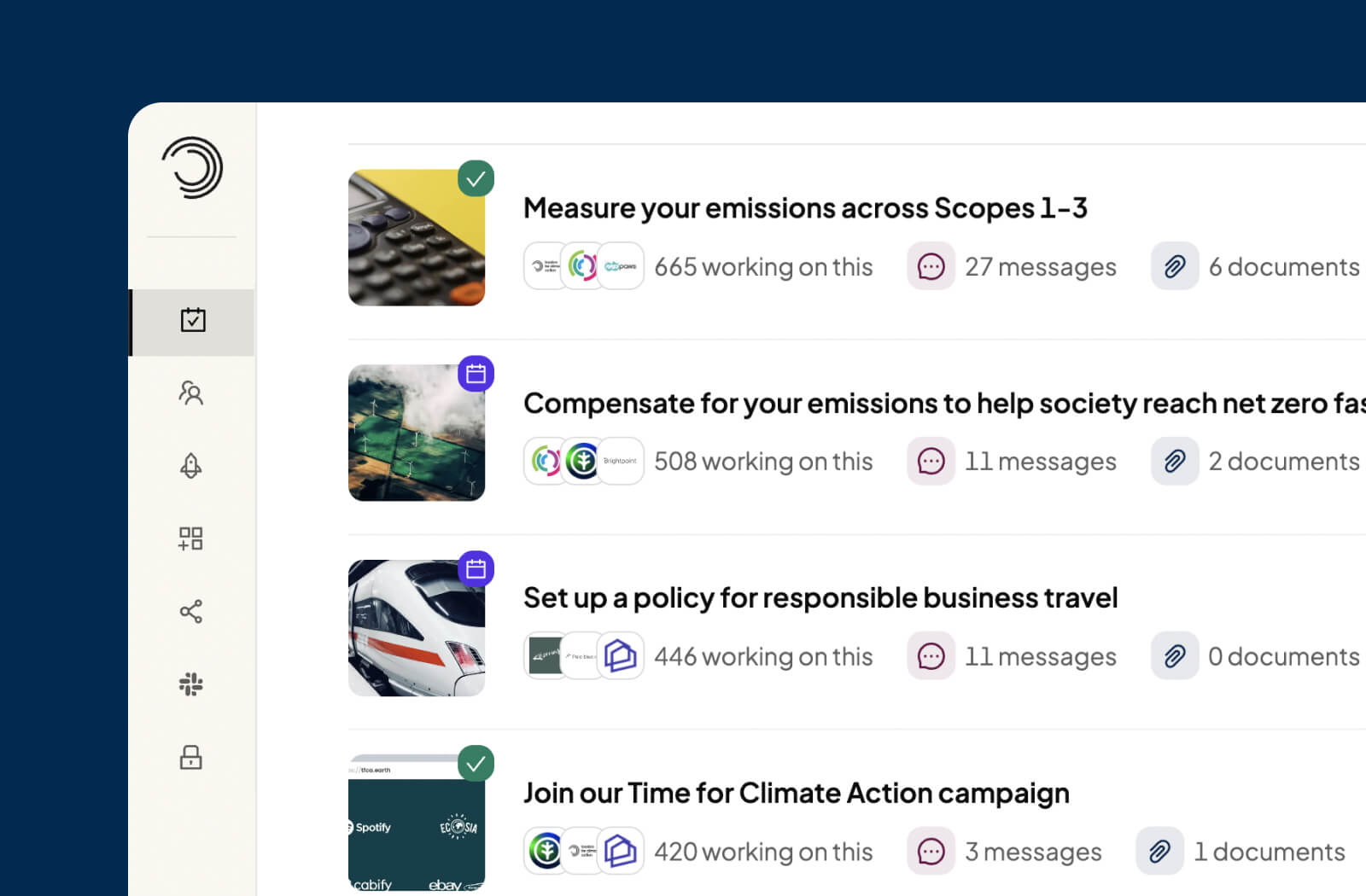Viewport: 1366px width, 896px height.
Task: Click the share network icon in sidebar
Action: 191,611
